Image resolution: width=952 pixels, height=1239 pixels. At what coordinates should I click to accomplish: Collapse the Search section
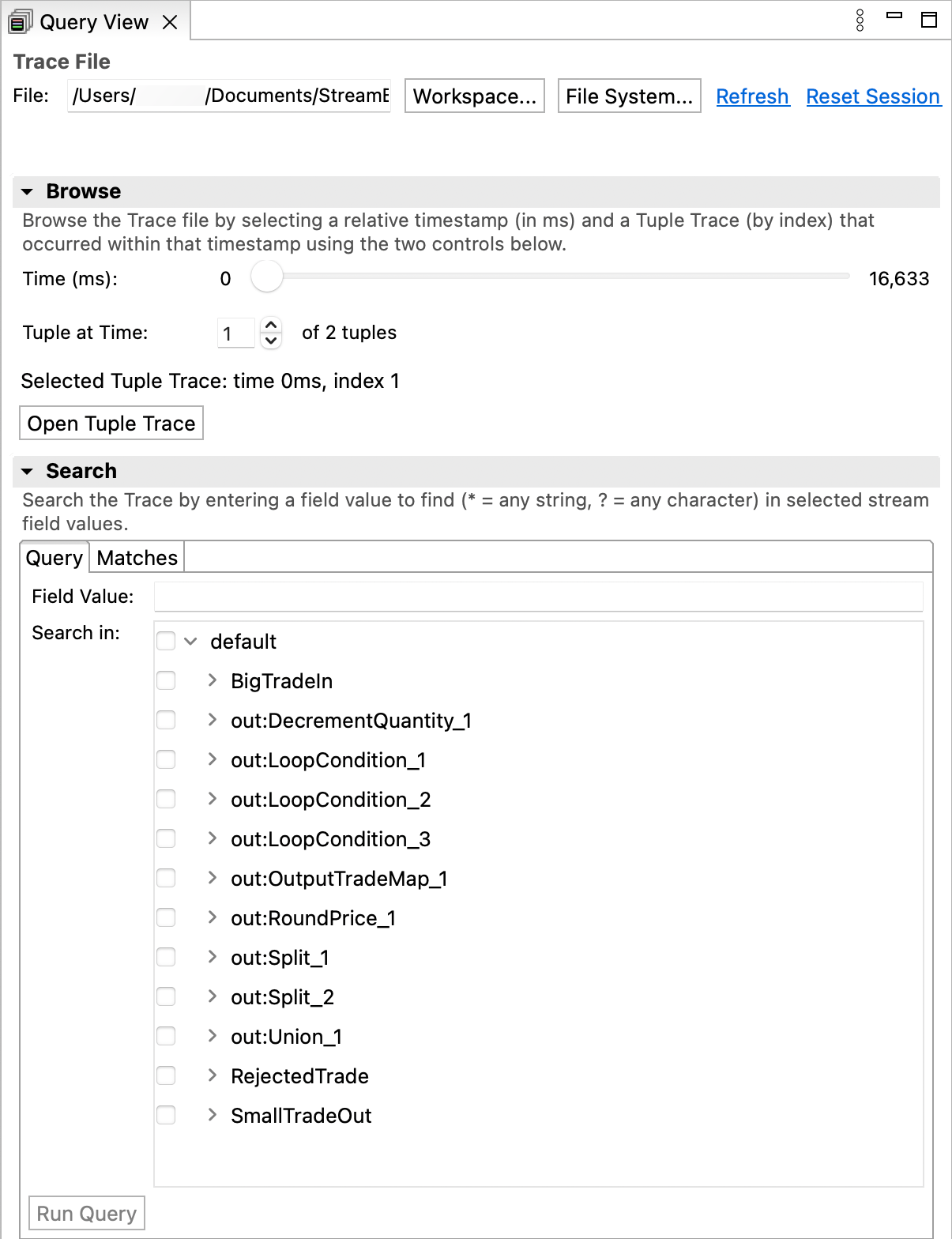[x=28, y=472]
